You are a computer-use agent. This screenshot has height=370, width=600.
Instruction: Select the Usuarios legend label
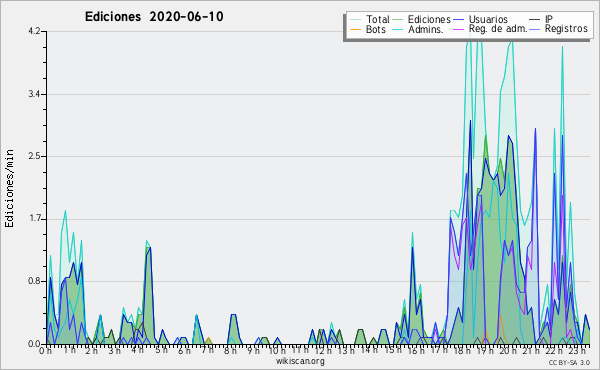[488, 19]
